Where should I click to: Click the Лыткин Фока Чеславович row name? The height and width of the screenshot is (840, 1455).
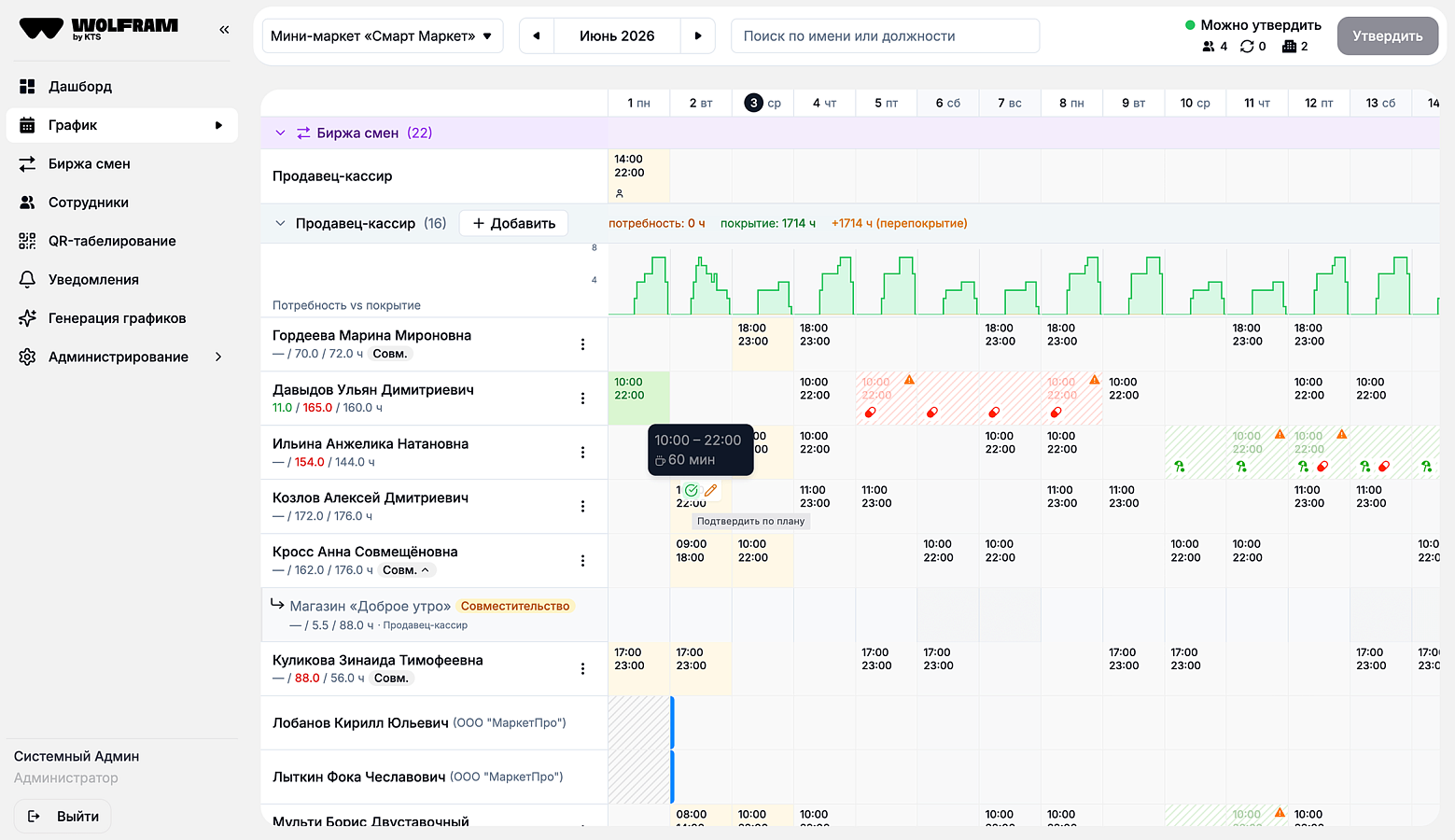[359, 777]
